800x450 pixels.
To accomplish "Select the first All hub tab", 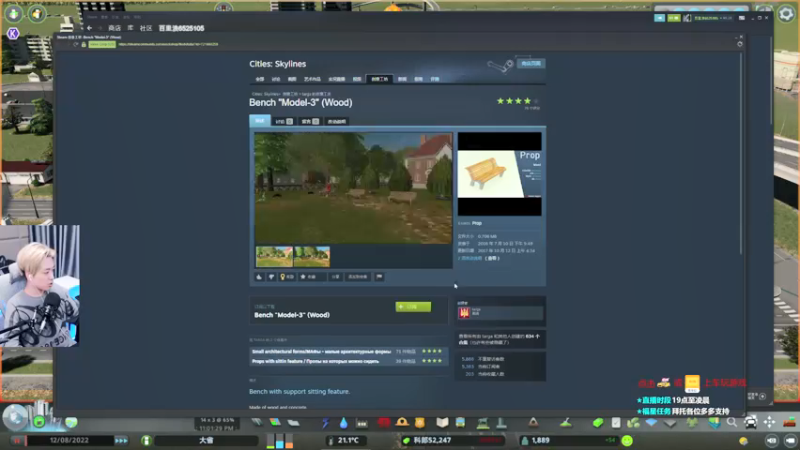I will 260,79.
